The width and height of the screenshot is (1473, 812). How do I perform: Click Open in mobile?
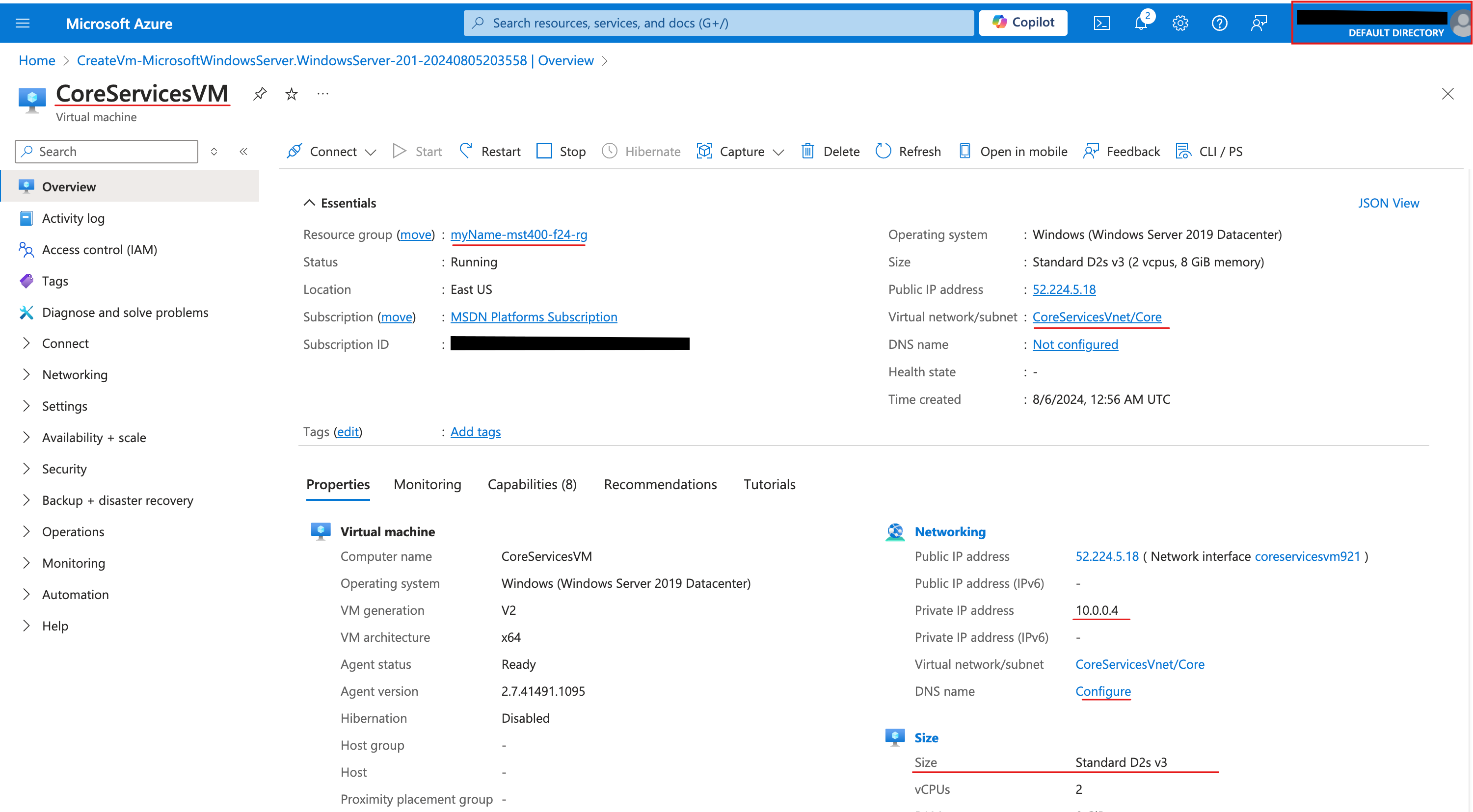tap(1013, 152)
